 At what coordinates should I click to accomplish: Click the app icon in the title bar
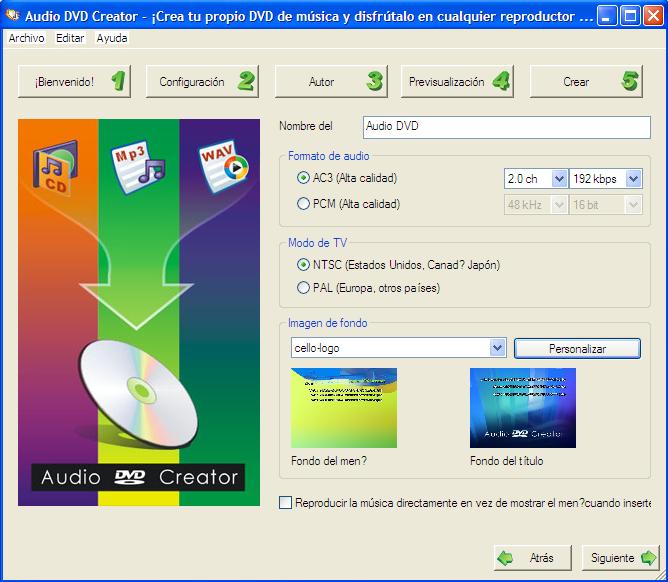click(13, 15)
